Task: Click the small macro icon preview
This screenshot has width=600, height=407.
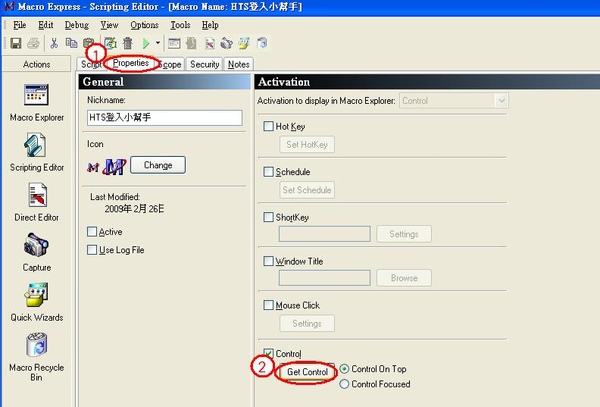Action: [93, 167]
